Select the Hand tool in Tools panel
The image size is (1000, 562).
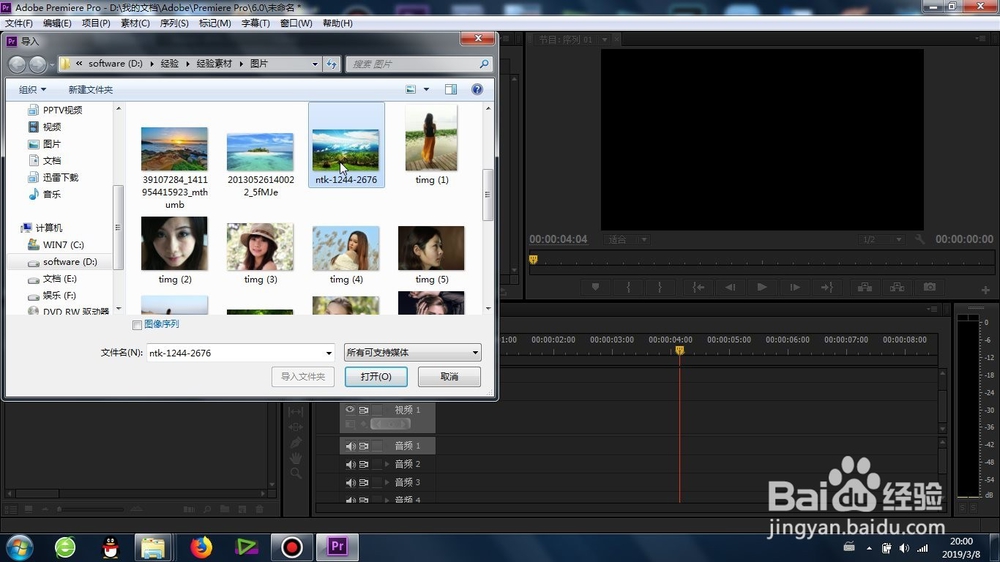point(295,457)
